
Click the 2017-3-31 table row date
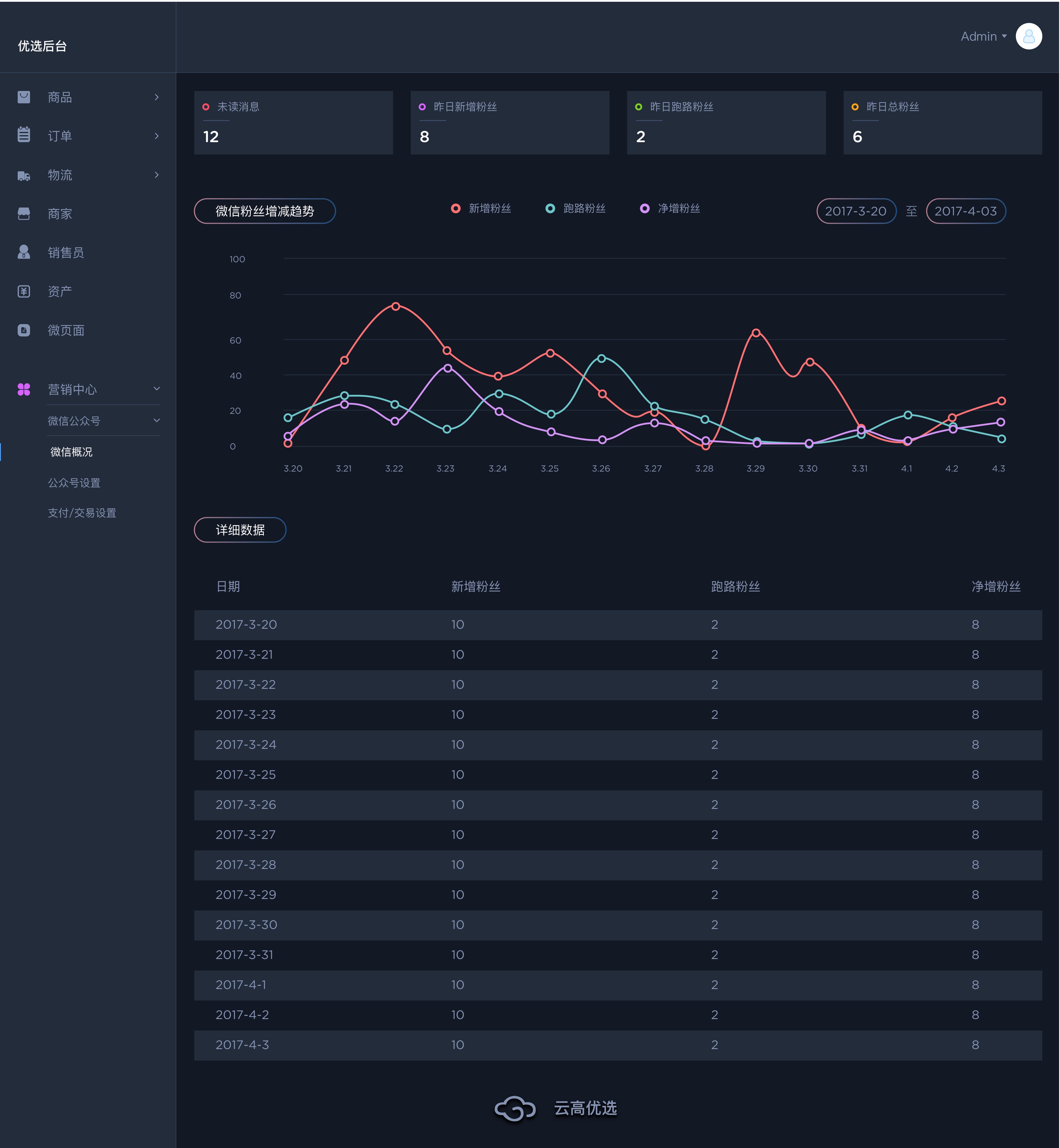pyautogui.click(x=244, y=955)
